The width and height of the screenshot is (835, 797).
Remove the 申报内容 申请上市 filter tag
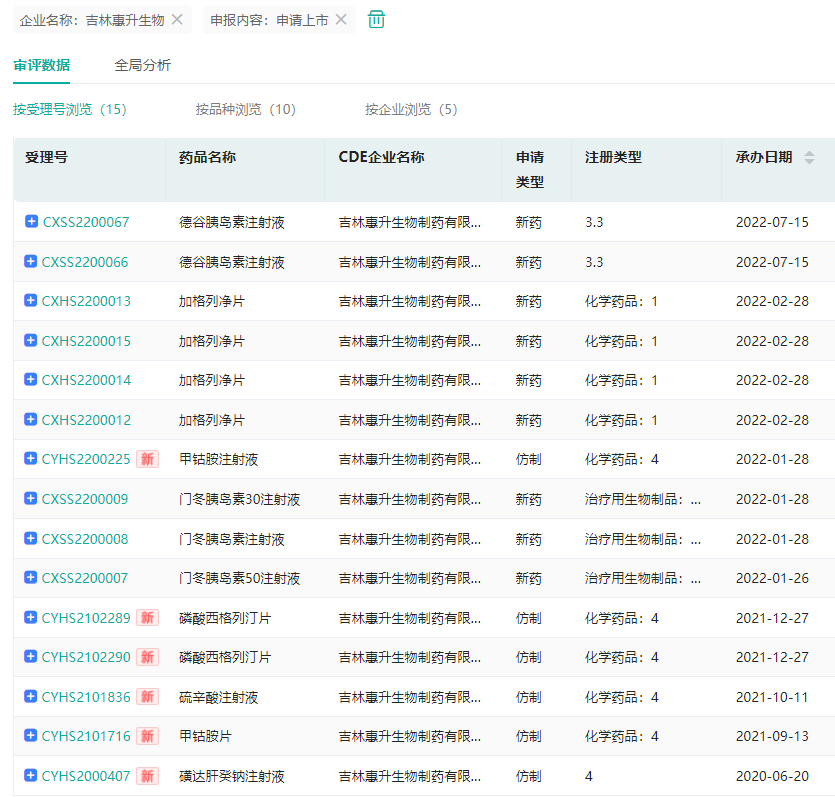coord(341,19)
